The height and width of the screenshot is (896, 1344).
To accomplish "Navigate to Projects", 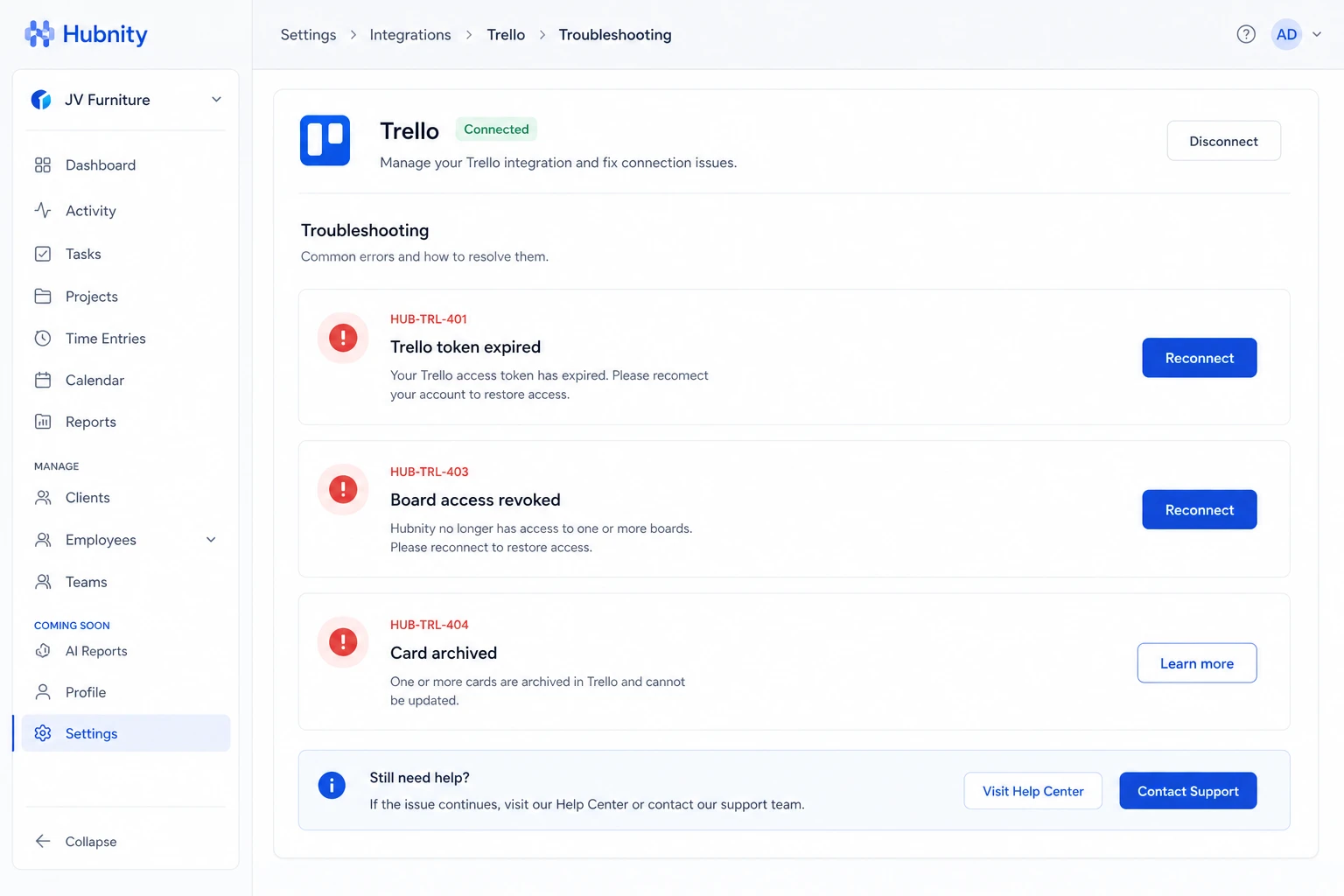I will [x=126, y=297].
